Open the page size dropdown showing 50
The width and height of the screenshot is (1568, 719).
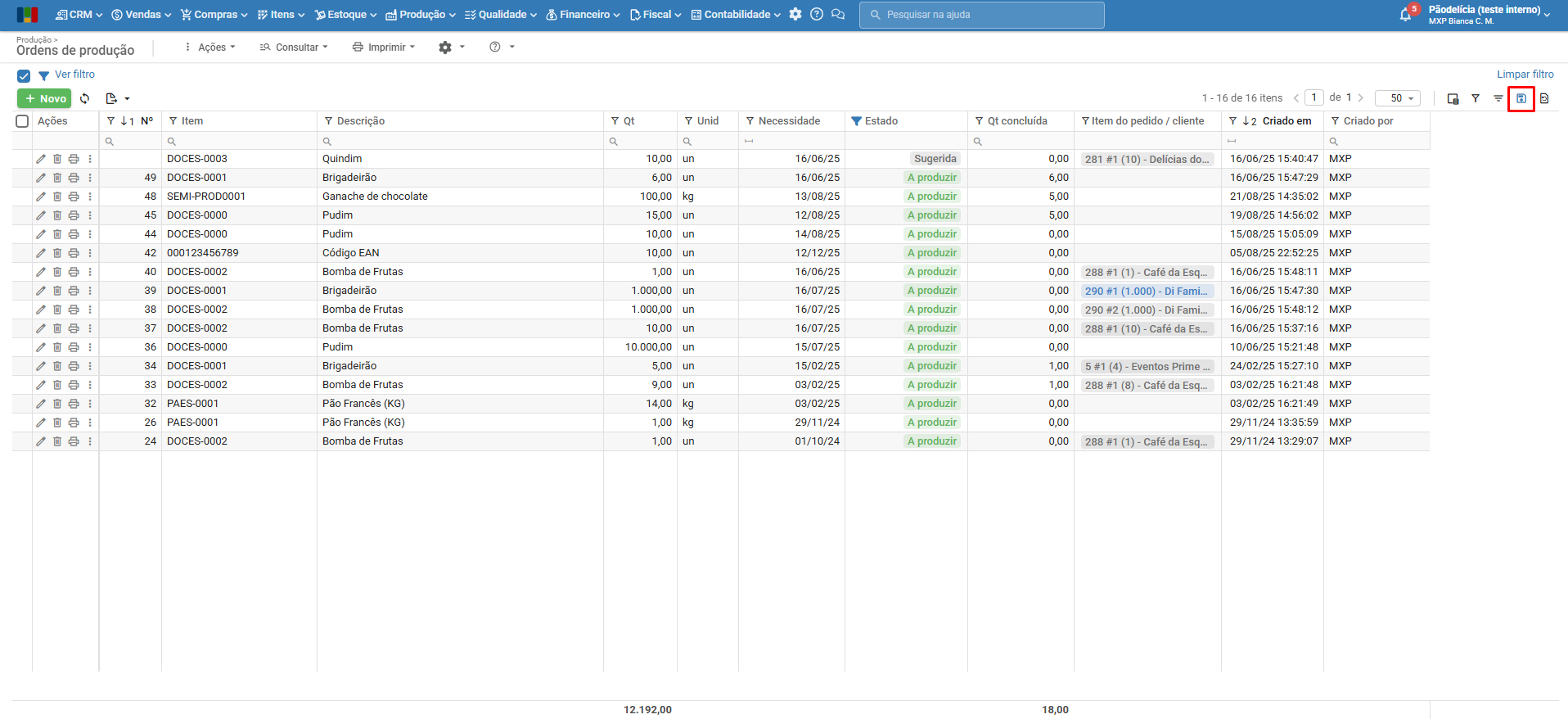tap(1397, 98)
